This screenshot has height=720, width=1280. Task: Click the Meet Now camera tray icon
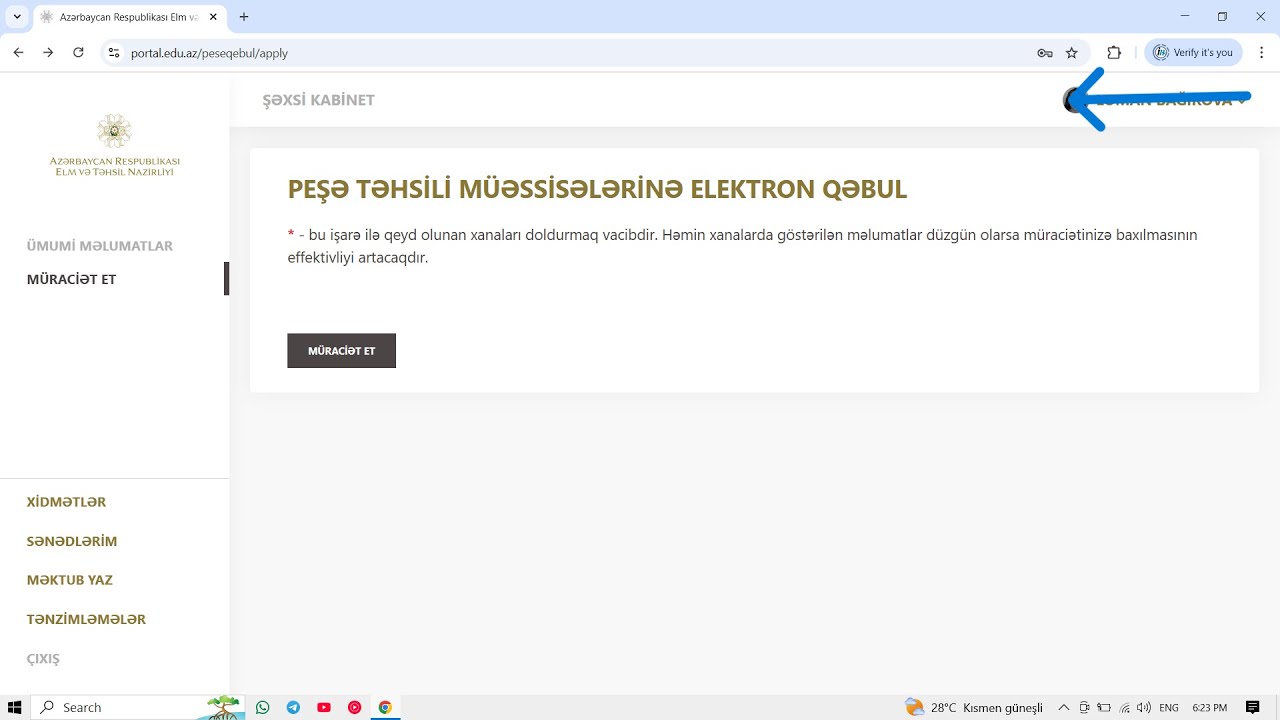click(x=1084, y=707)
